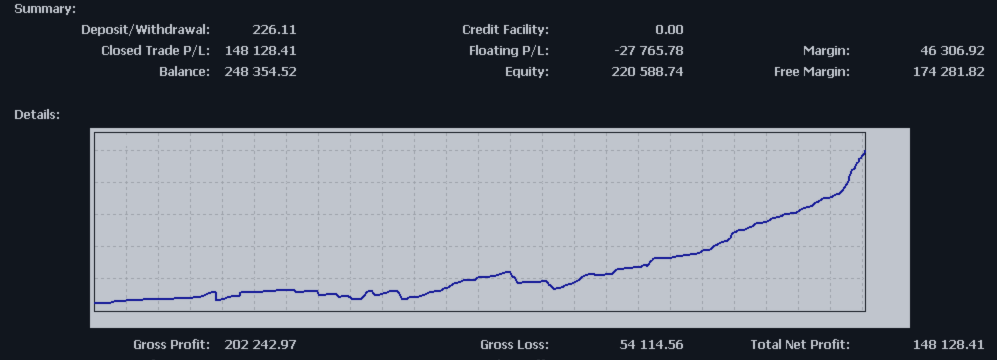Select the Floating P/L label
The image size is (997, 360).
pos(509,51)
